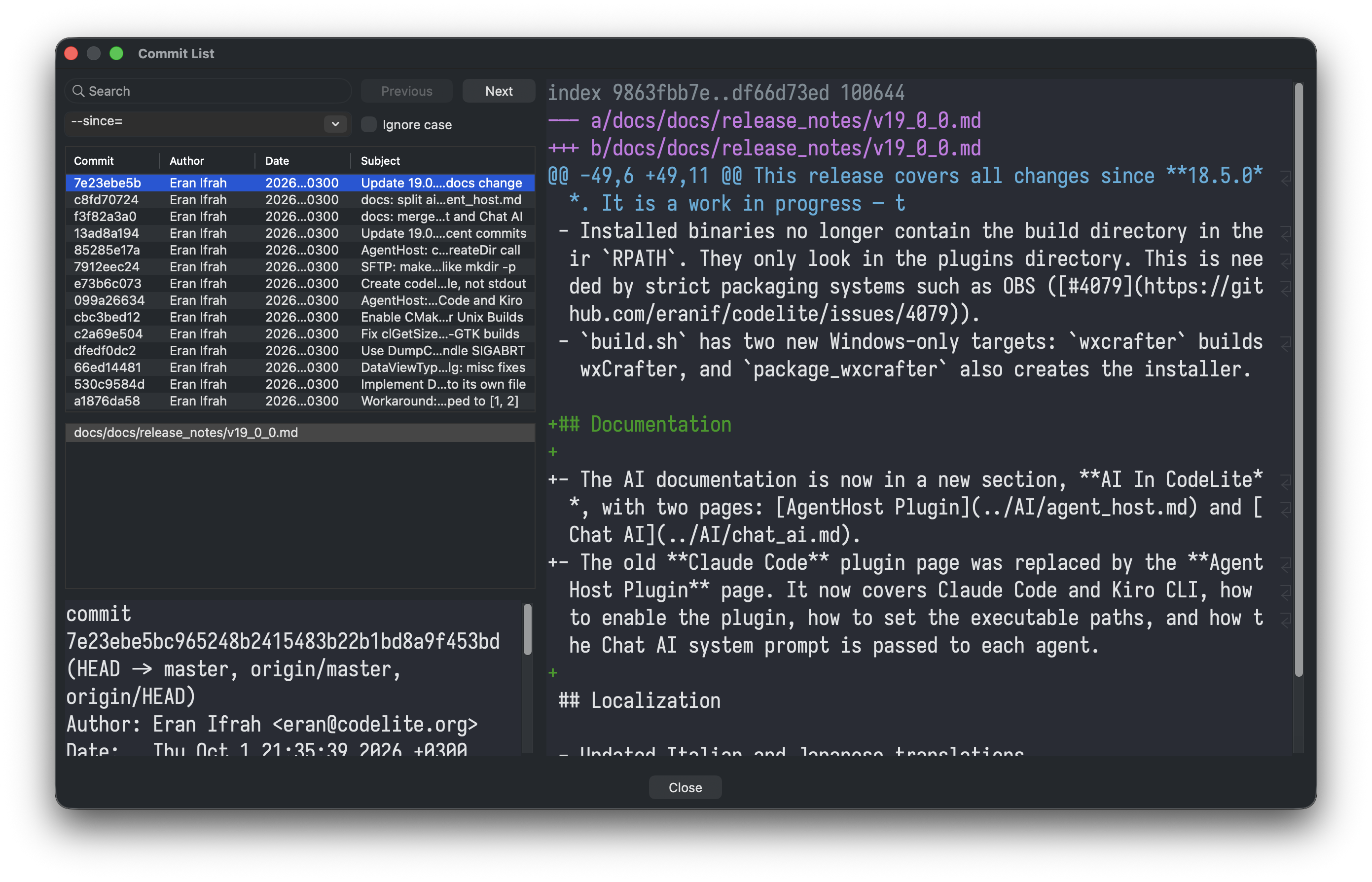Select commit 13ad8a194 row
Viewport: 1372px width, 882px height.
[300, 233]
